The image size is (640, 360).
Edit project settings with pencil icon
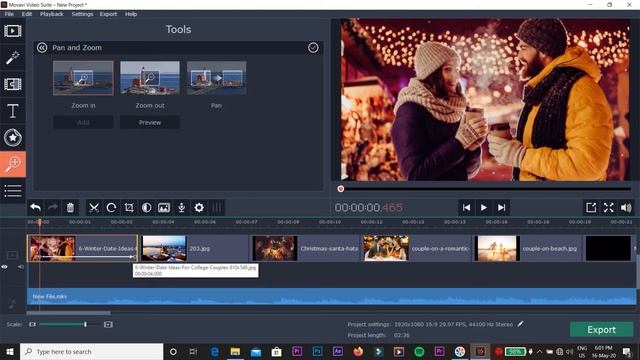pyautogui.click(x=520, y=324)
